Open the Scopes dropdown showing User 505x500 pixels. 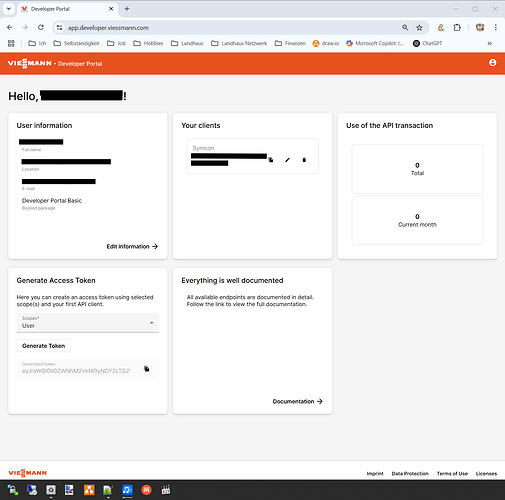[88, 323]
